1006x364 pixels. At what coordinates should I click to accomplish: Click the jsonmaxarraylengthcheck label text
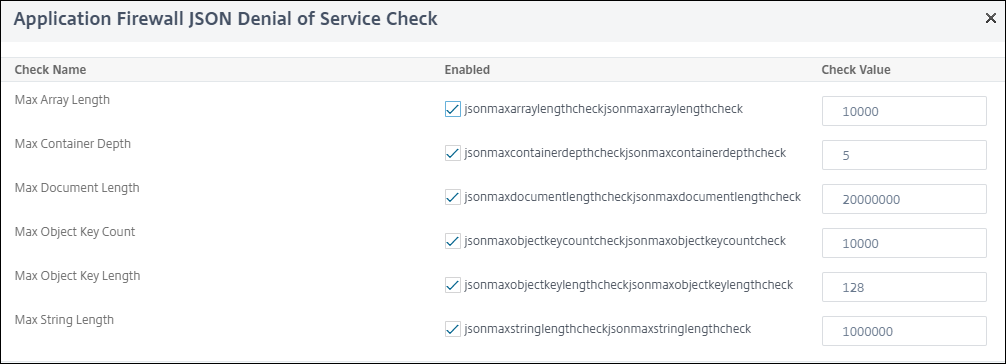(x=603, y=109)
